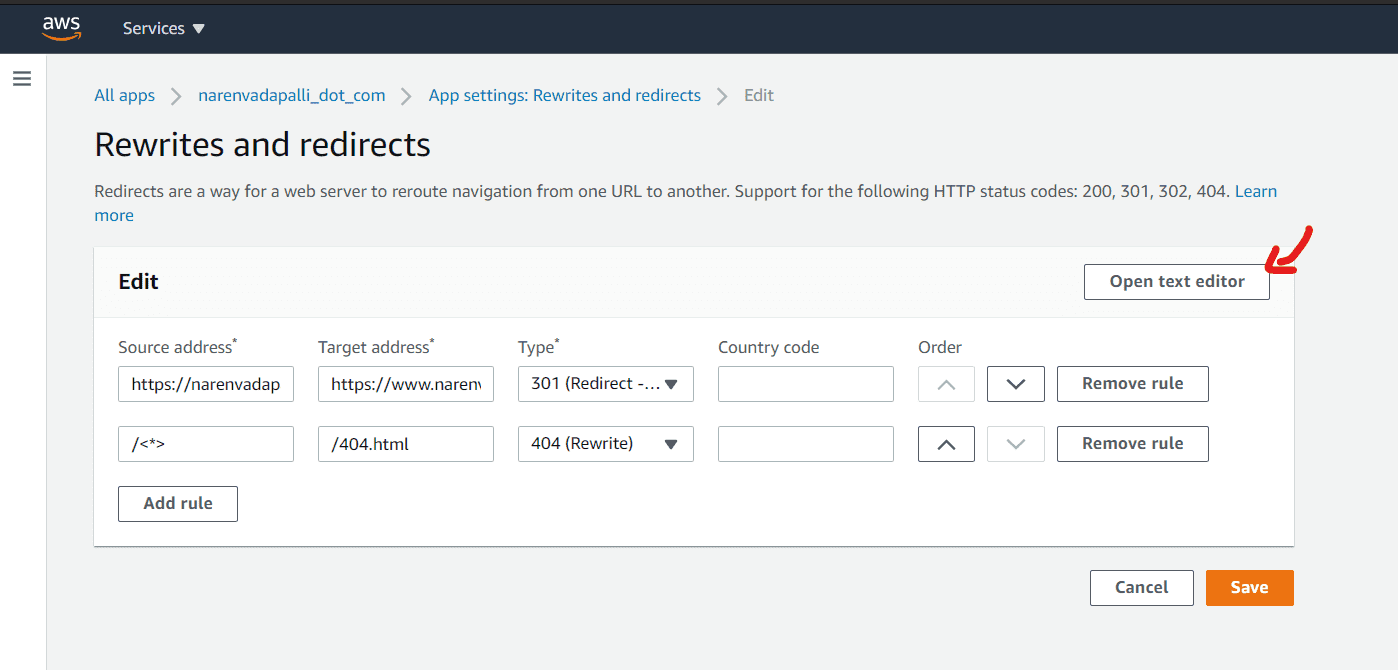Follow the Learn more link
This screenshot has width=1398, height=670.
click(1256, 191)
